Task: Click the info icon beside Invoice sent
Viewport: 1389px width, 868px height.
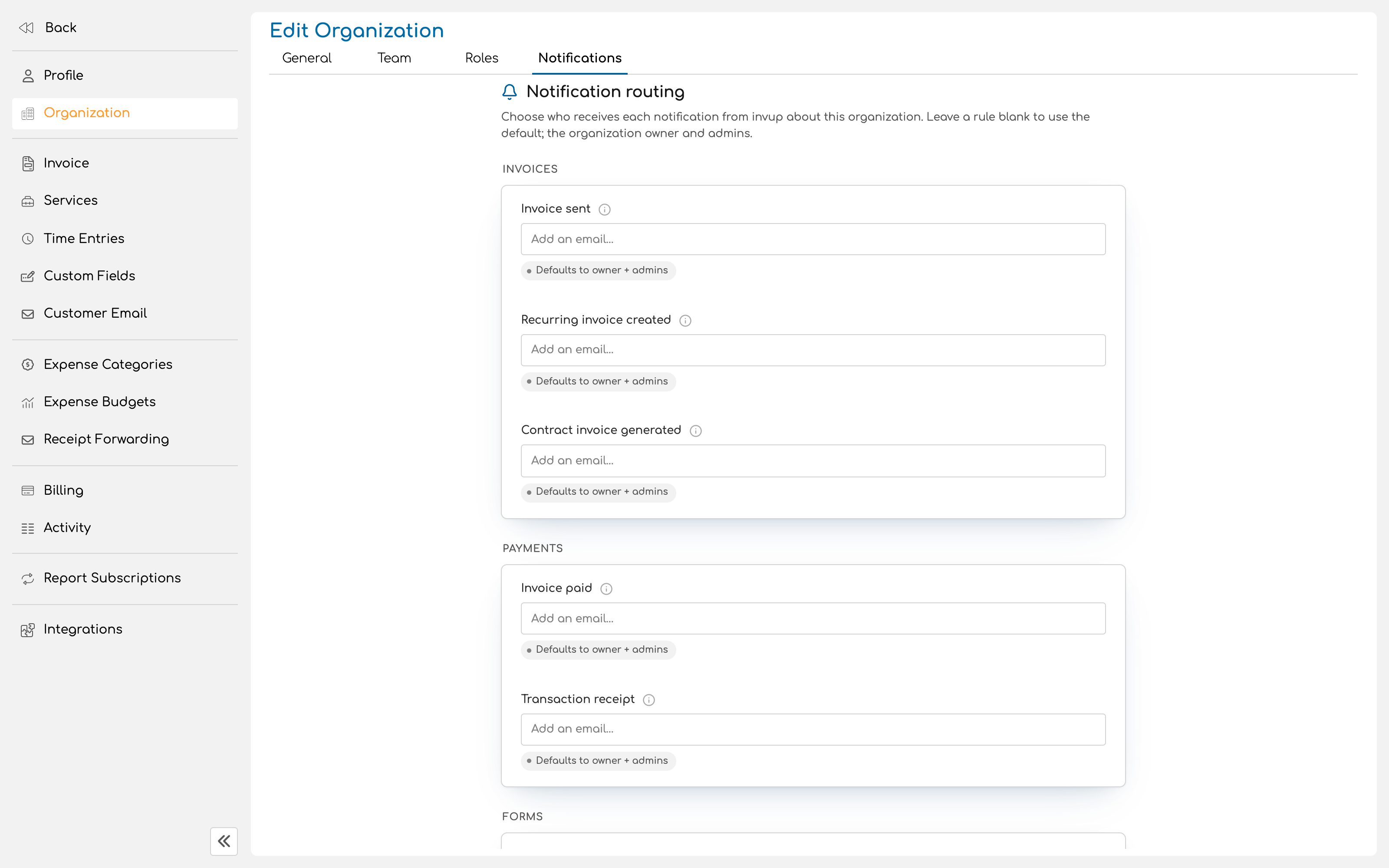Action: 604,210
